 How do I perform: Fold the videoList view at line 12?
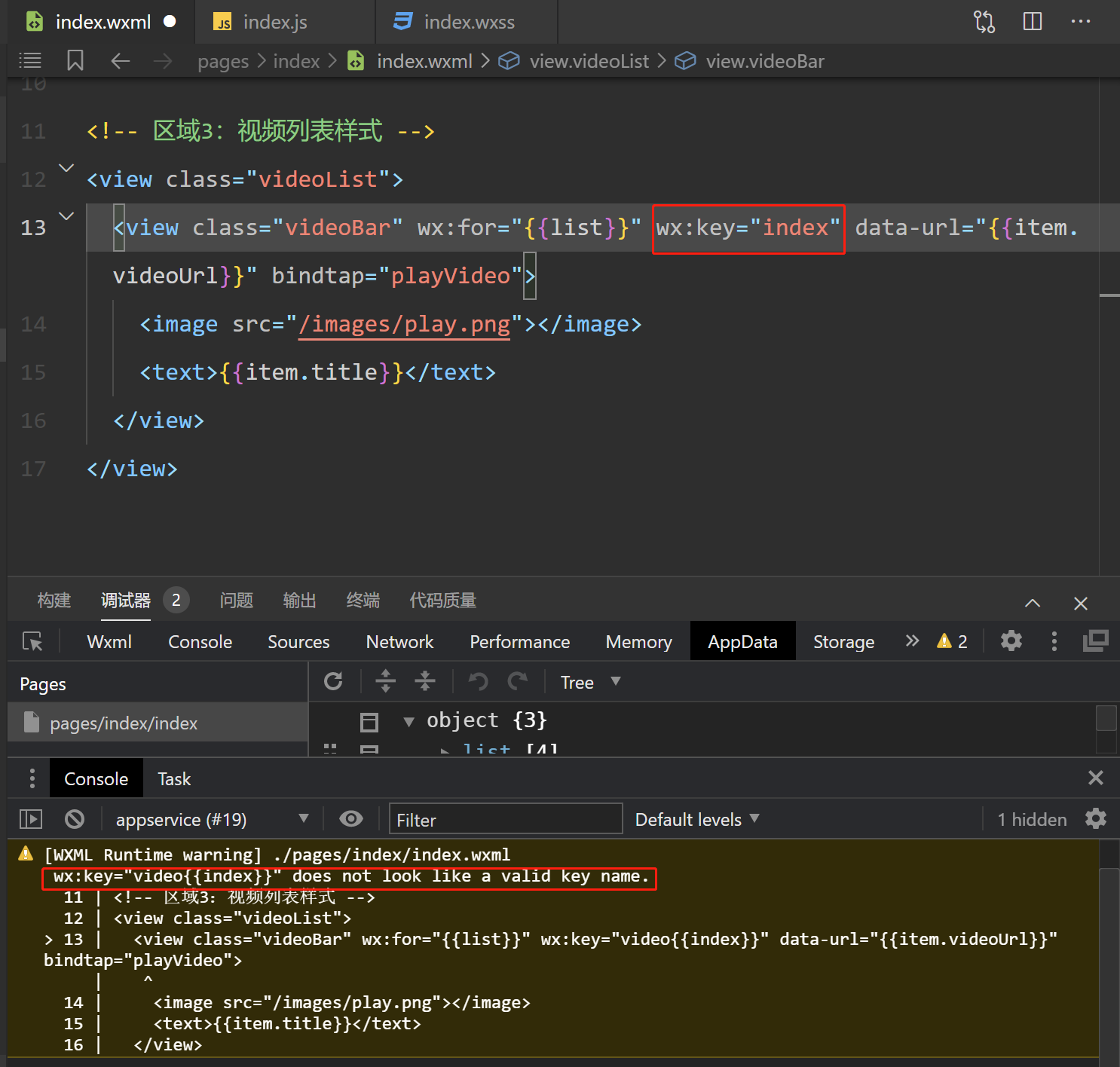click(x=66, y=168)
